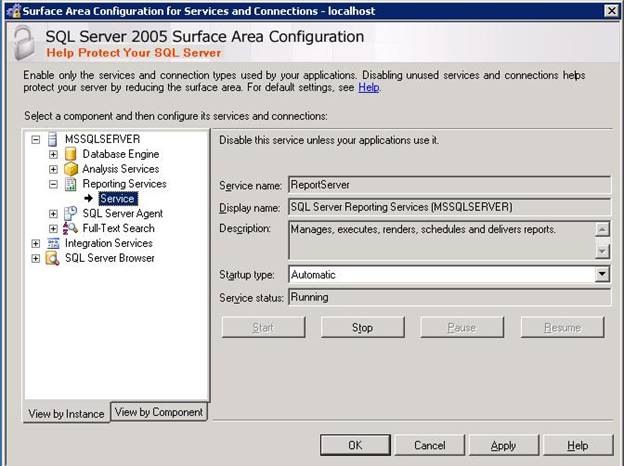Click the Analysis Services cube icon
Screen dimensions: 624x466
point(71,169)
